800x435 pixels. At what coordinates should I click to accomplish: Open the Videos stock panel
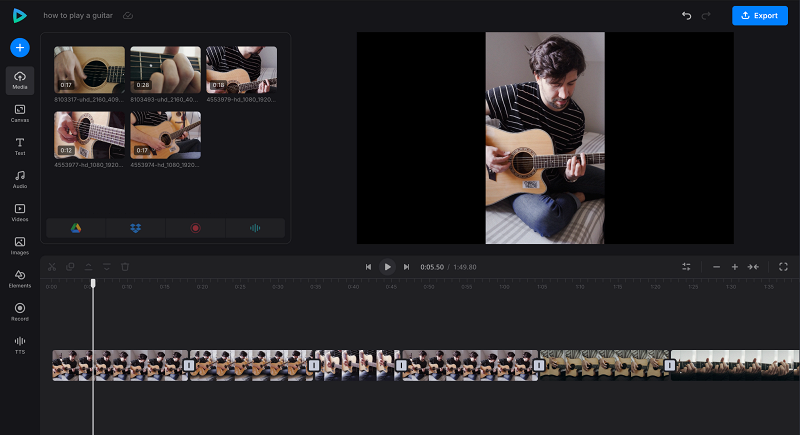20,213
